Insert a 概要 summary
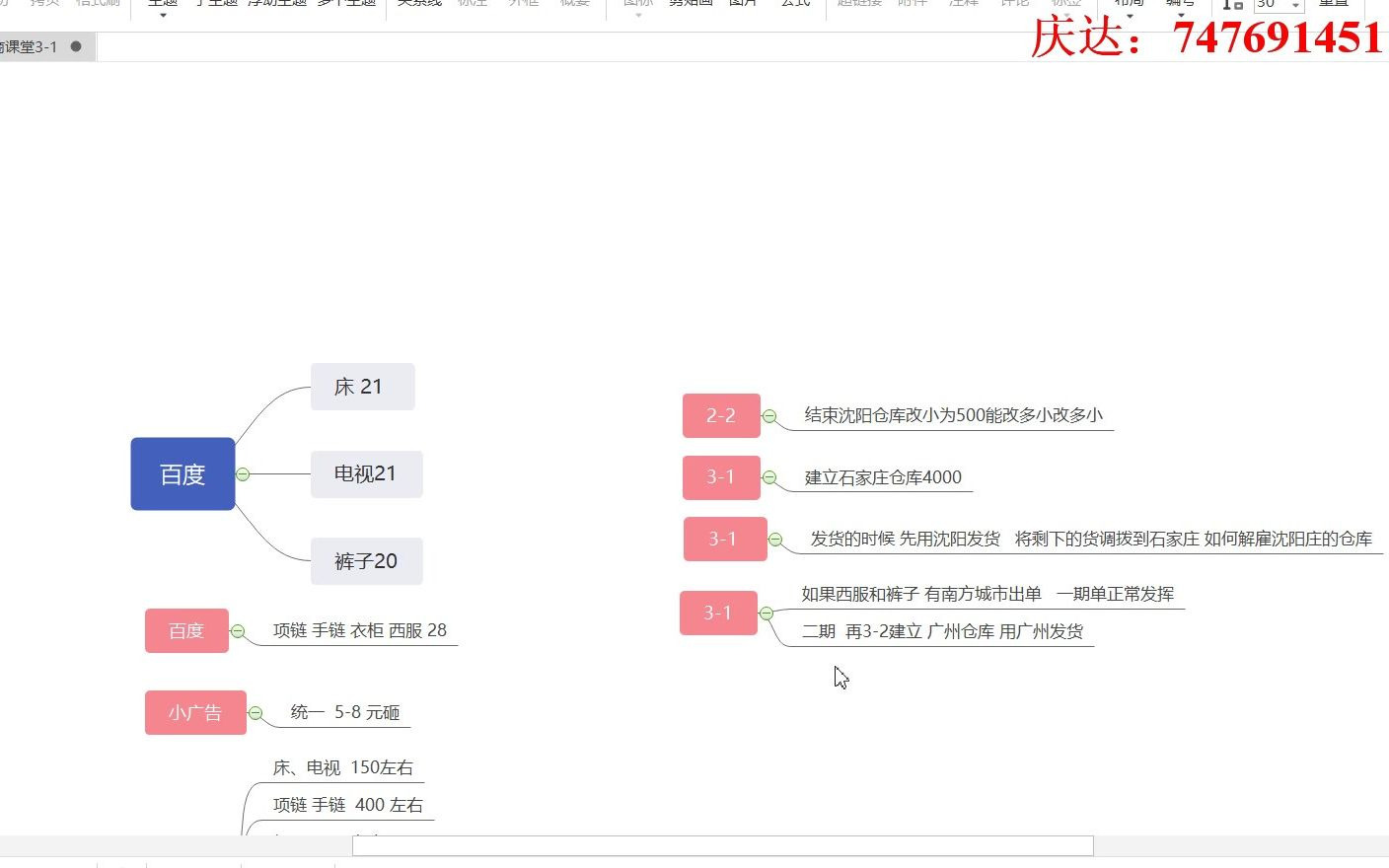 (575, 3)
